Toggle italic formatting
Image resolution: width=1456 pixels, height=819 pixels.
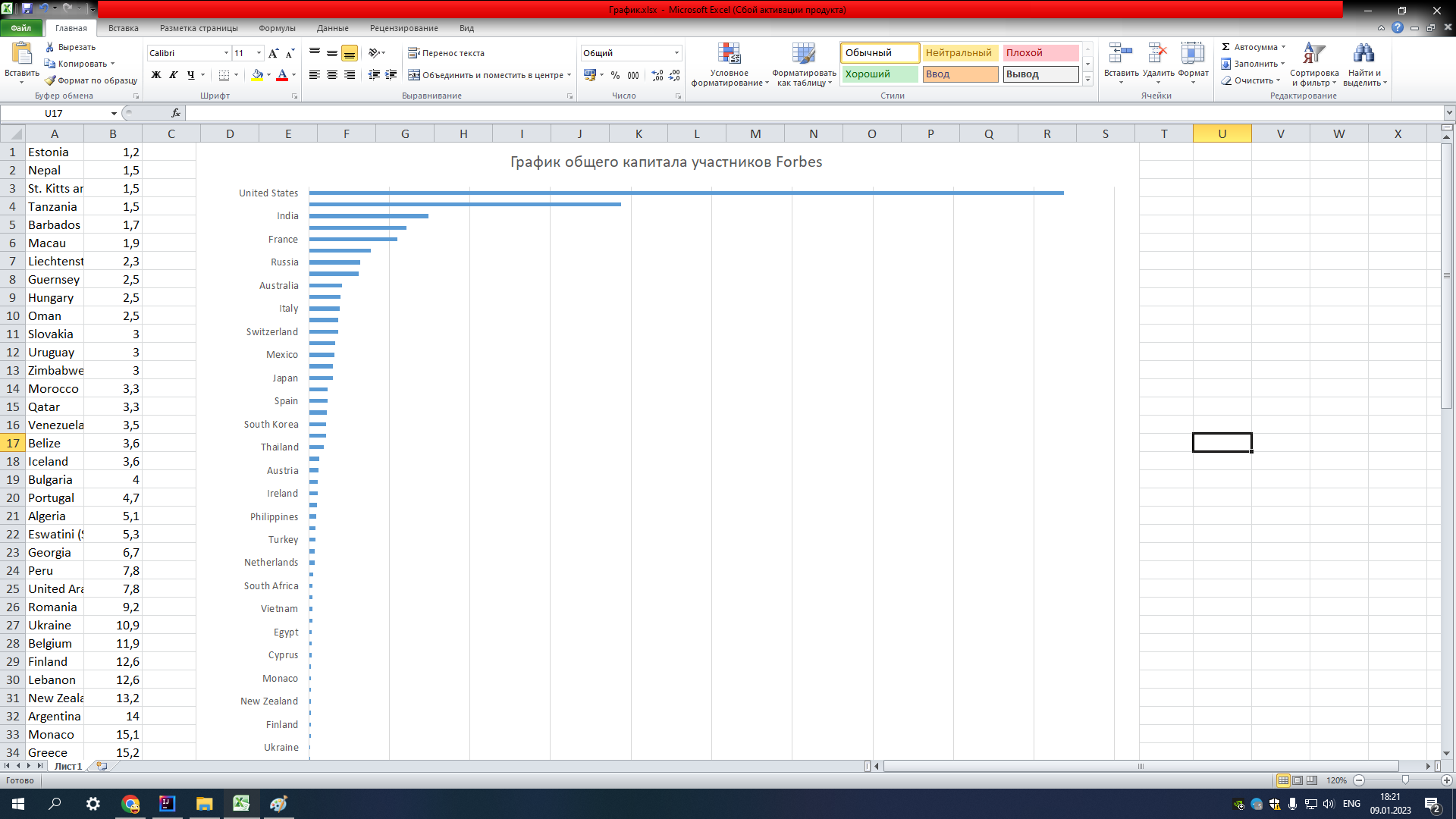click(174, 75)
